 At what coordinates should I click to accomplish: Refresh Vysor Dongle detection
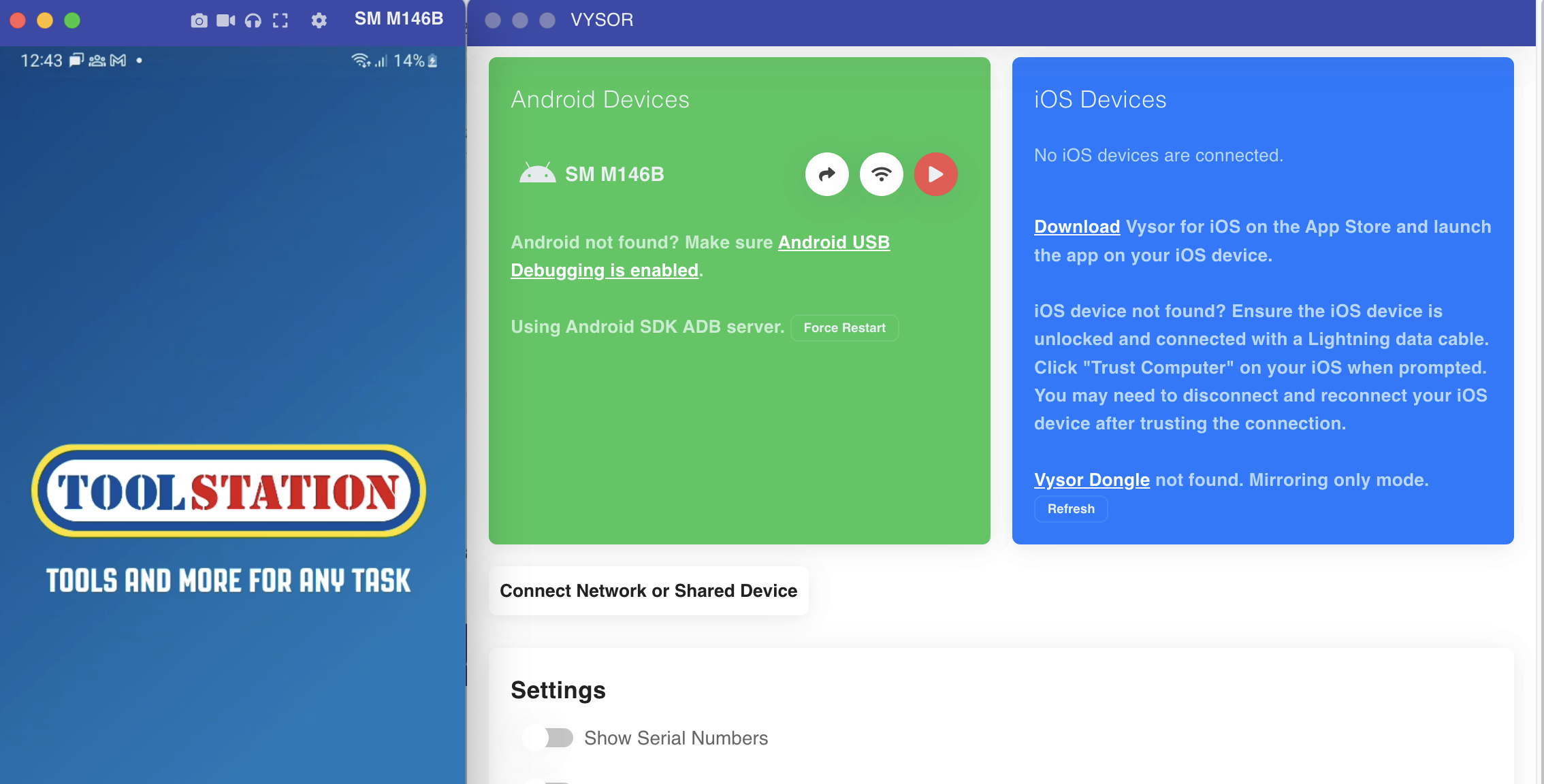coord(1070,508)
